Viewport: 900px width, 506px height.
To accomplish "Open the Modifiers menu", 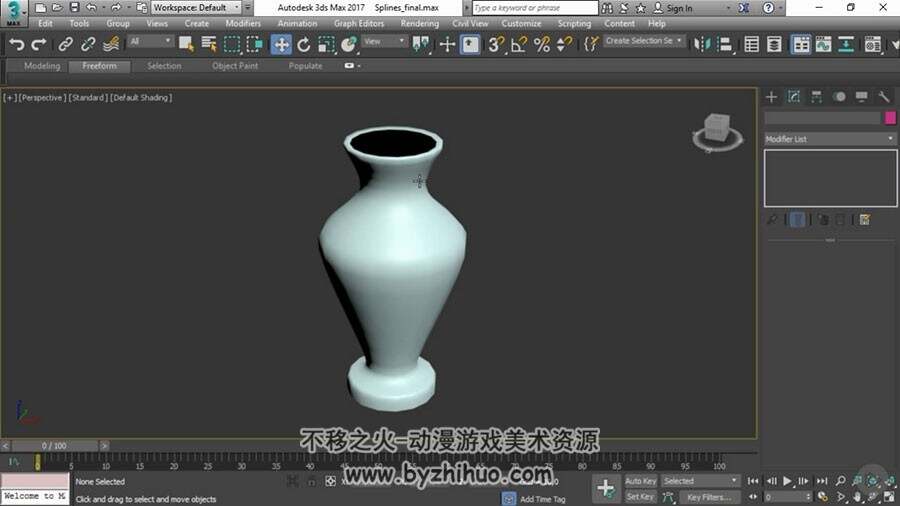I will pyautogui.click(x=243, y=24).
